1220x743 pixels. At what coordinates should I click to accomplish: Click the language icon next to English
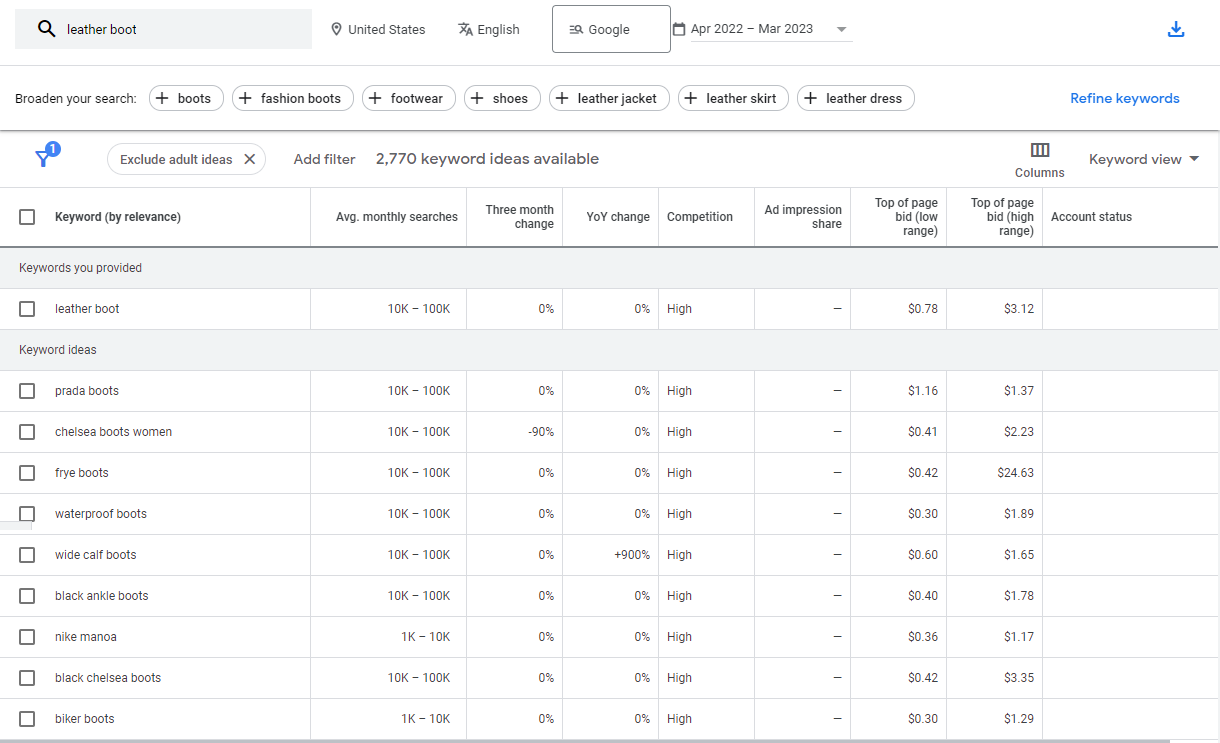[465, 29]
